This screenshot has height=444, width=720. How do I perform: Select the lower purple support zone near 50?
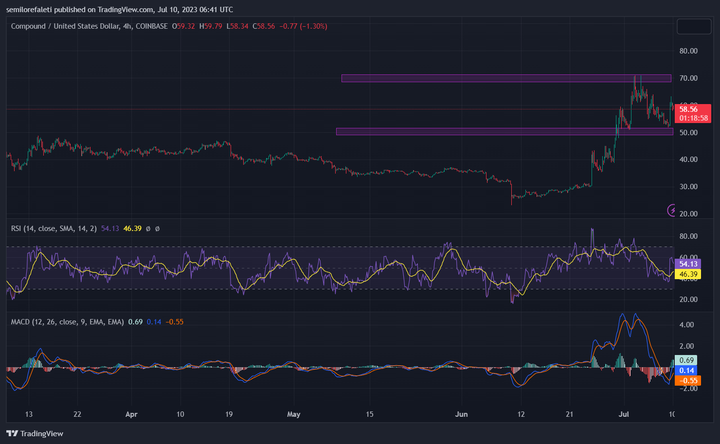pyautogui.click(x=505, y=132)
